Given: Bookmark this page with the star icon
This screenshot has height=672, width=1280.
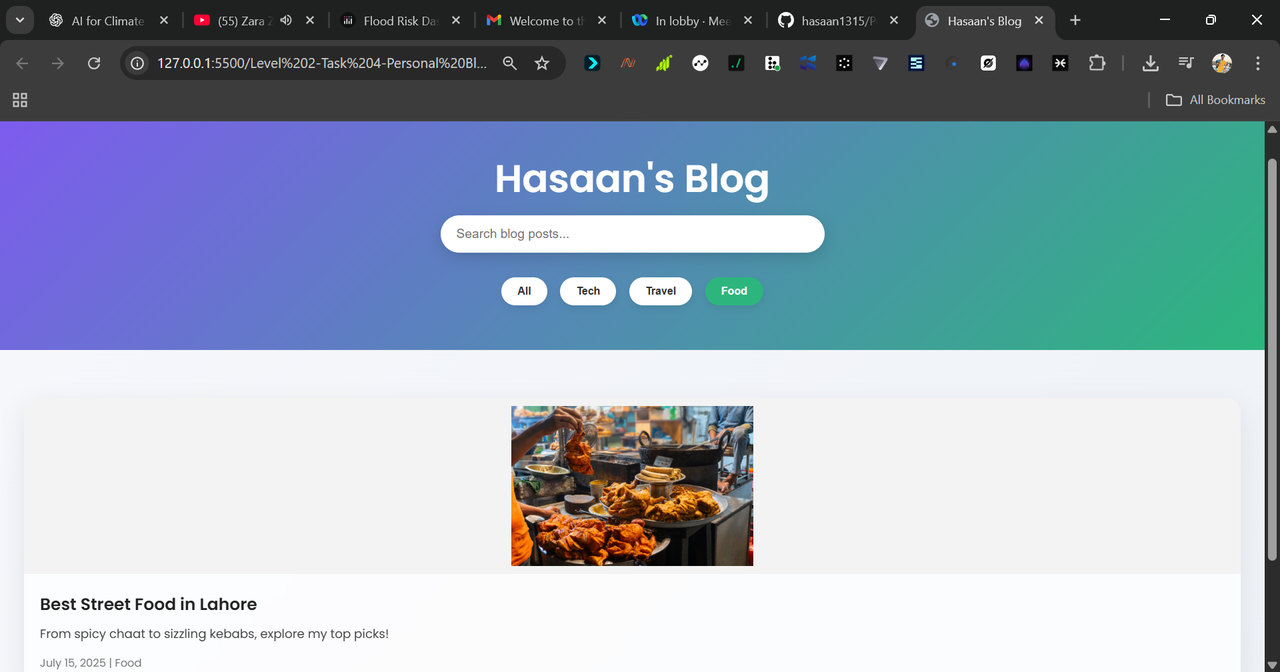Looking at the screenshot, I should click(x=542, y=63).
